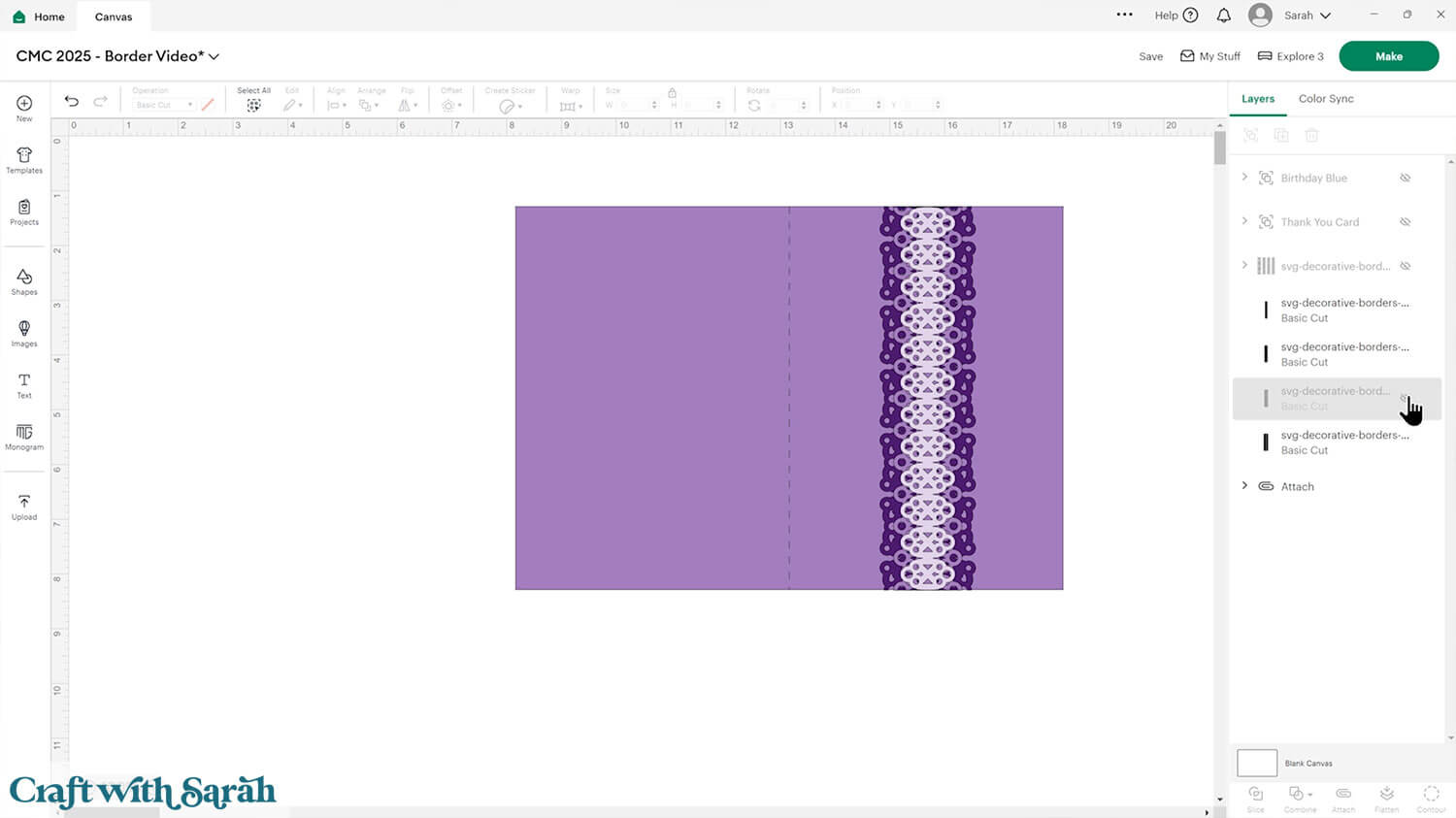Image resolution: width=1456 pixels, height=818 pixels.
Task: Open the three-dot more menu
Action: coord(1125,15)
